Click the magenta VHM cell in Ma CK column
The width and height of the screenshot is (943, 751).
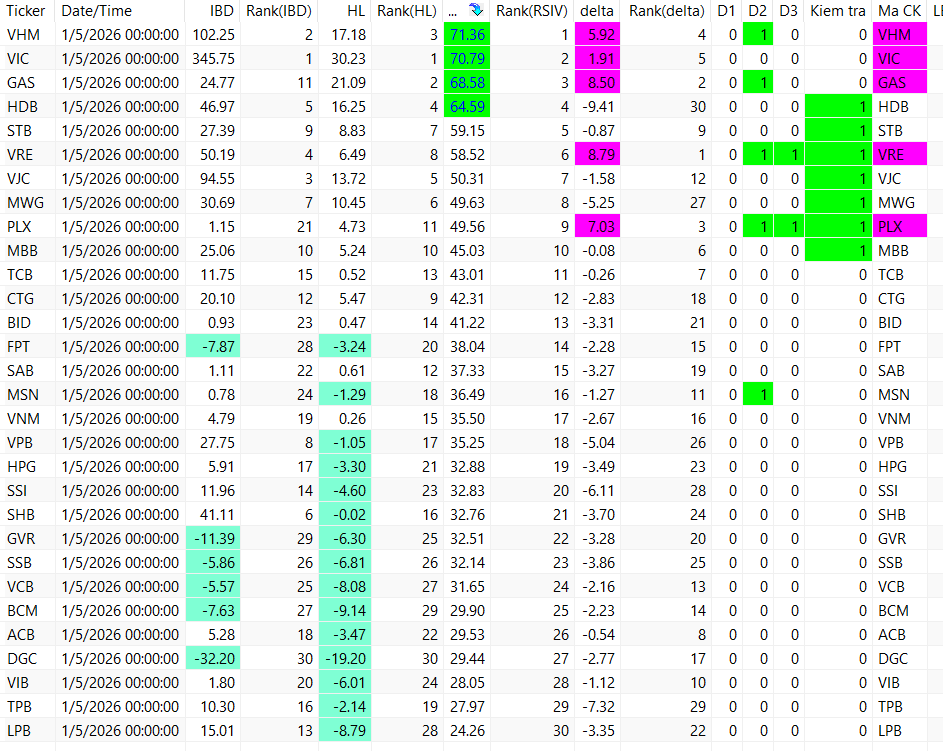click(900, 35)
